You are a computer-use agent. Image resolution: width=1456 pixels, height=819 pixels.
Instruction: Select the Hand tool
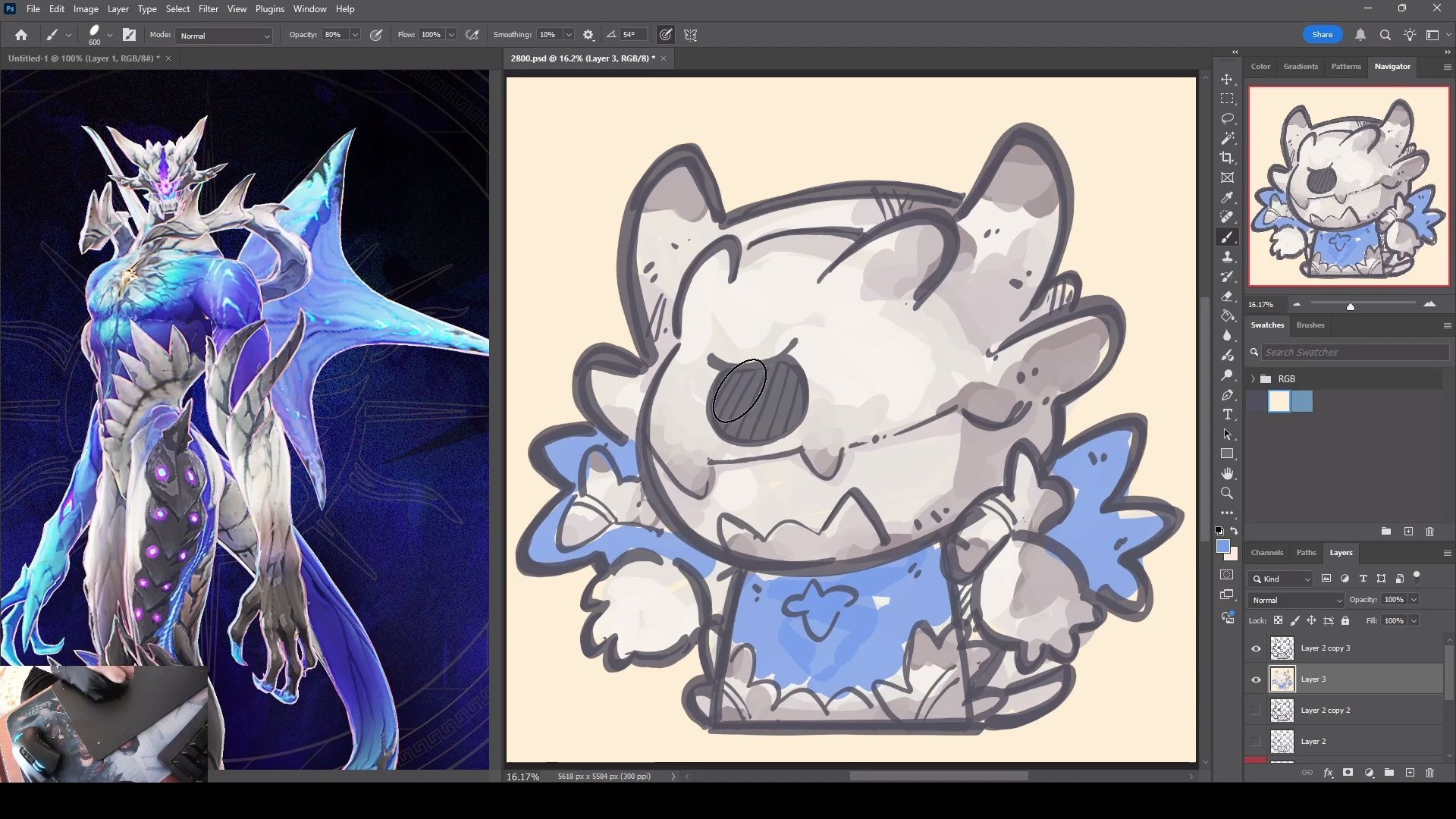[1227, 474]
